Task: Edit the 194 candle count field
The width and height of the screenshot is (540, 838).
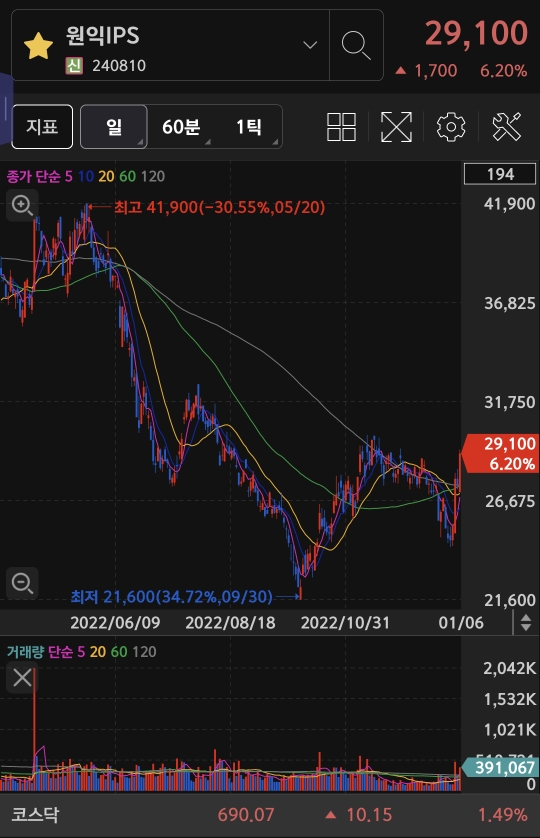Action: (x=500, y=174)
